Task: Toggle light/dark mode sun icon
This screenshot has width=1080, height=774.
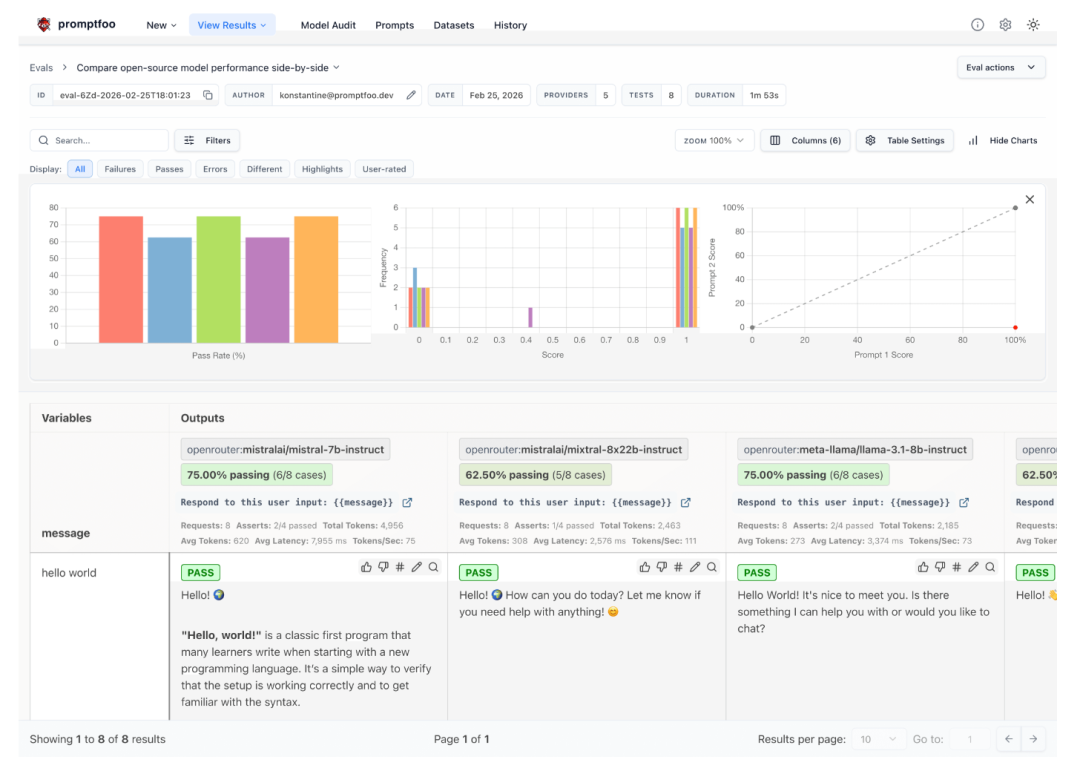Action: 1033,25
